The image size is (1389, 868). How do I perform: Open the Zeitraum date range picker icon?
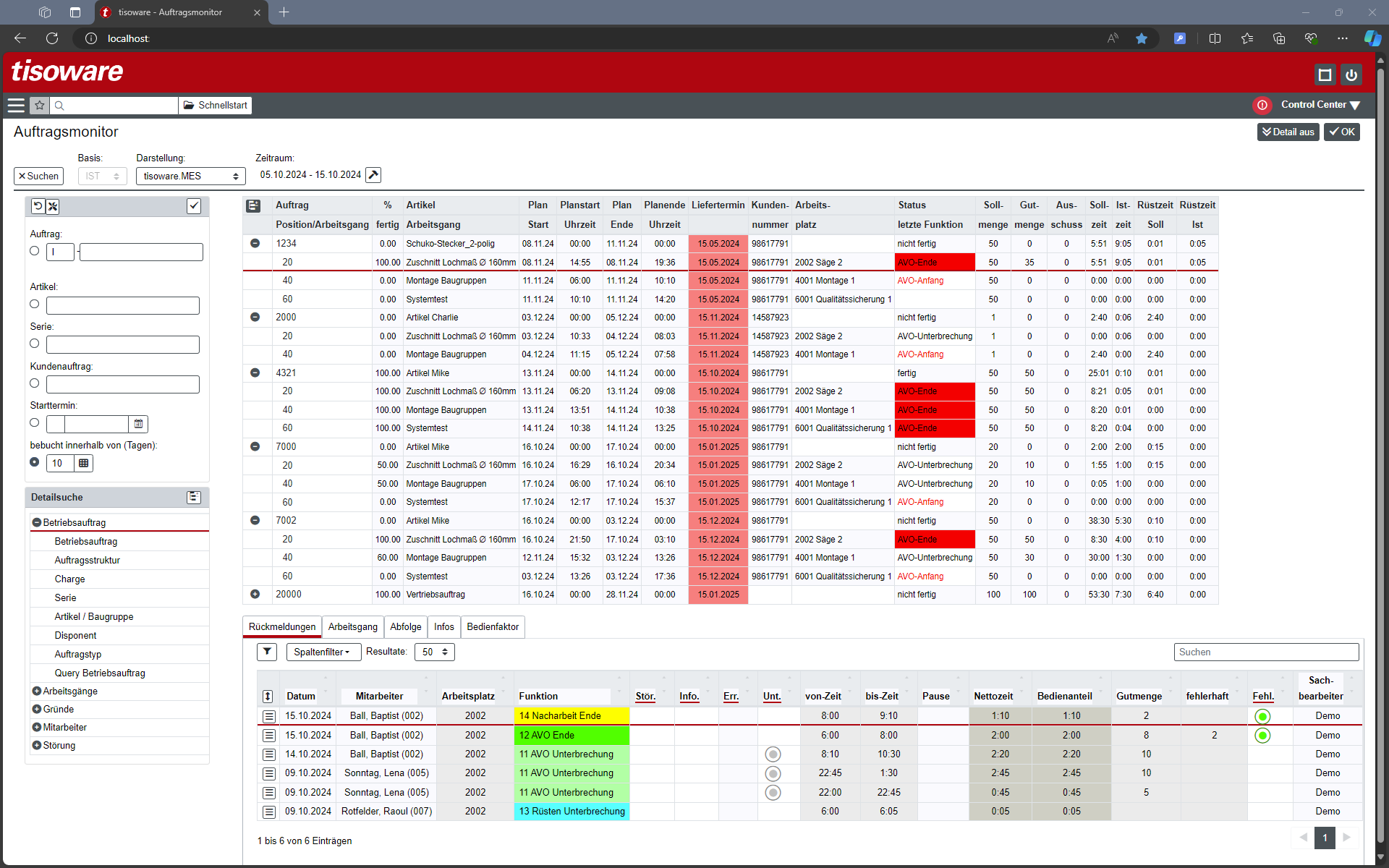[373, 175]
